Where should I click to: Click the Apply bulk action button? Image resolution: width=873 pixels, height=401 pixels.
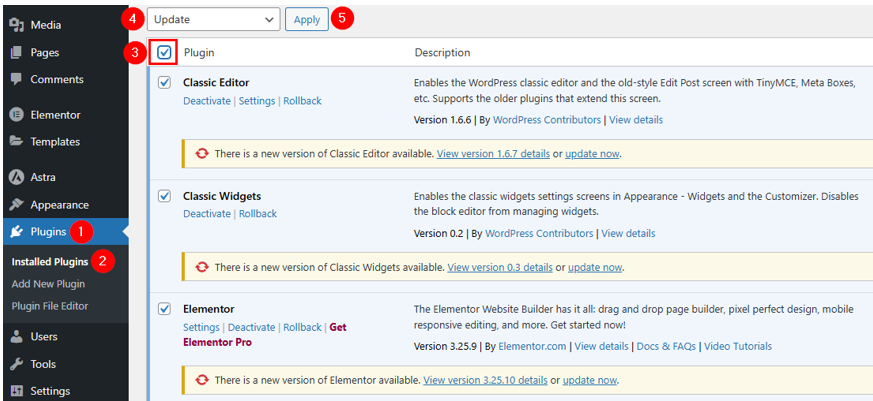307,19
